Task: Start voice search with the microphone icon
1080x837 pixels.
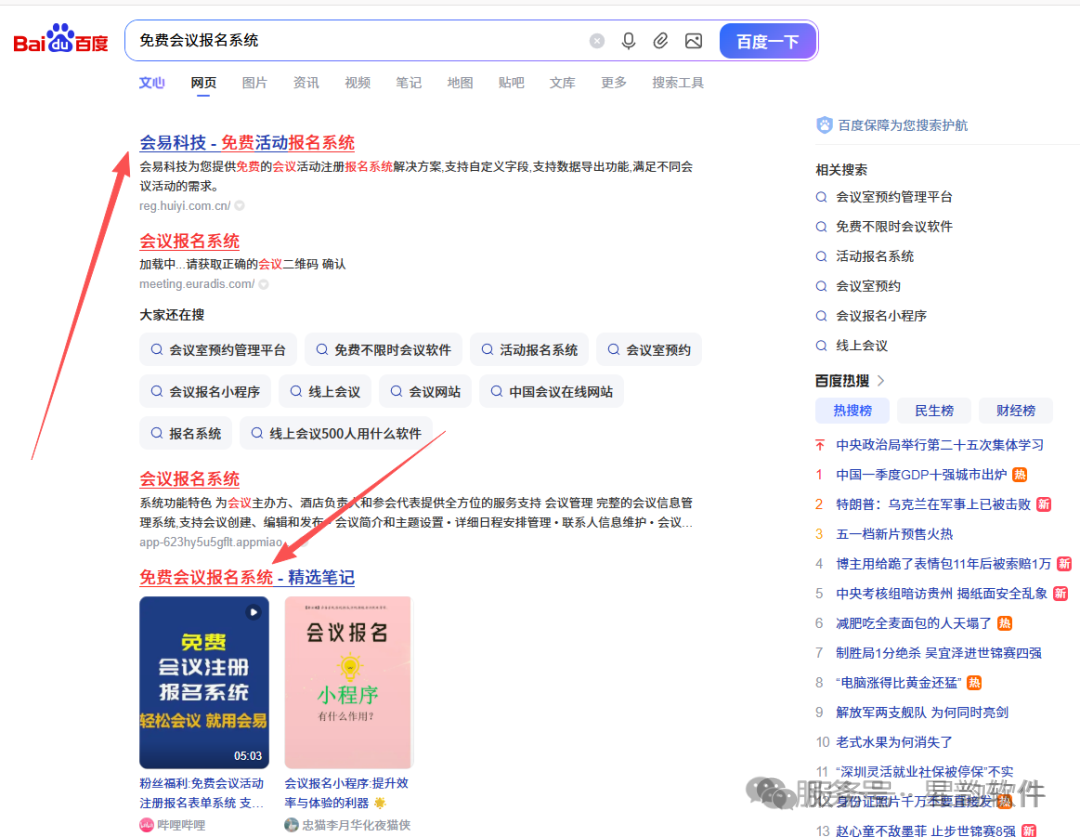Action: pos(628,41)
